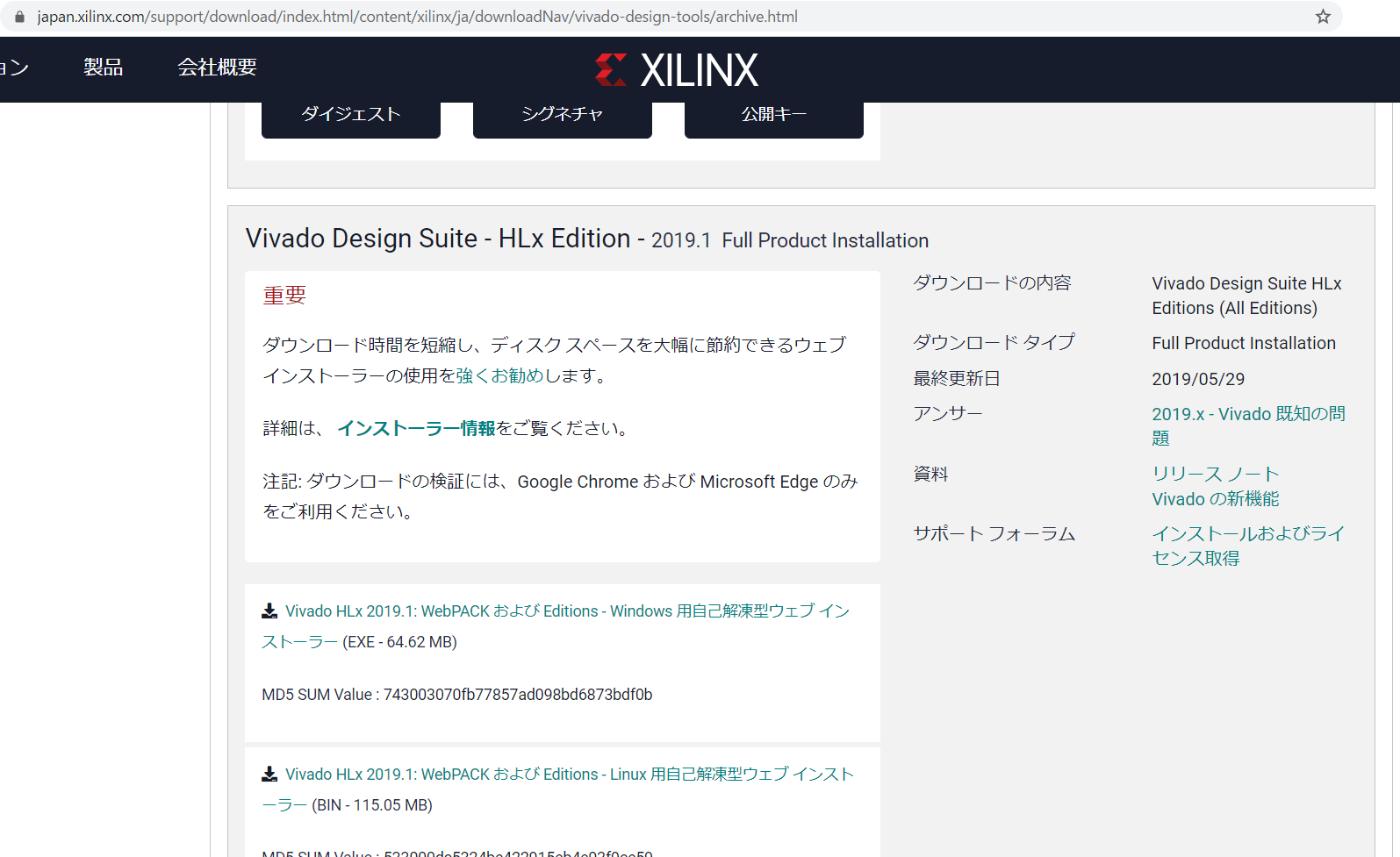
Task: Click the Windows MD5 SUM value 743003070fb77857ad098bd6873bdf0b
Action: point(516,694)
